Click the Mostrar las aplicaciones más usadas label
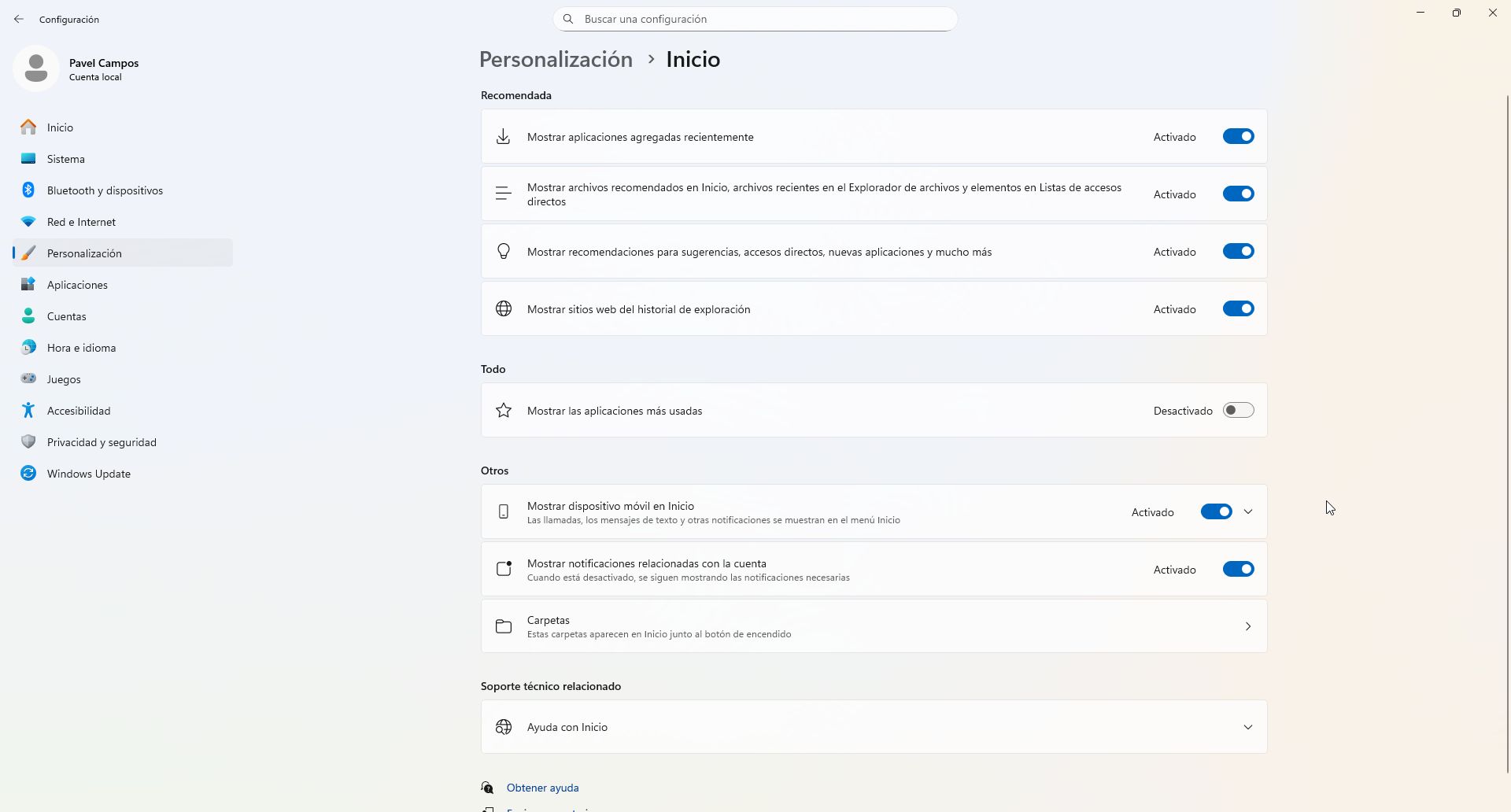1511x812 pixels. pyautogui.click(x=615, y=411)
